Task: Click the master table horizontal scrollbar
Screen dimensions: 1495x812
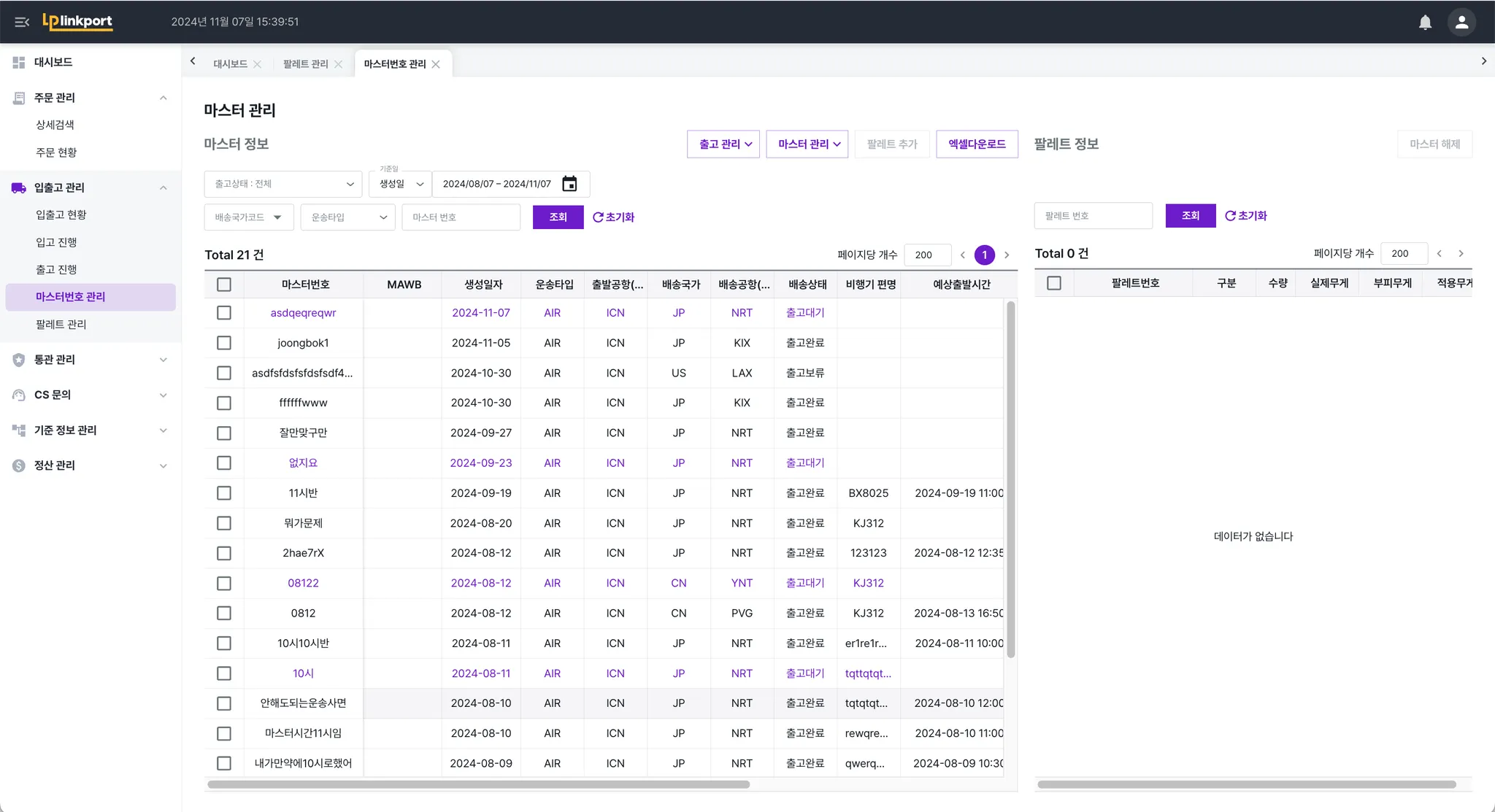Action: 478,784
